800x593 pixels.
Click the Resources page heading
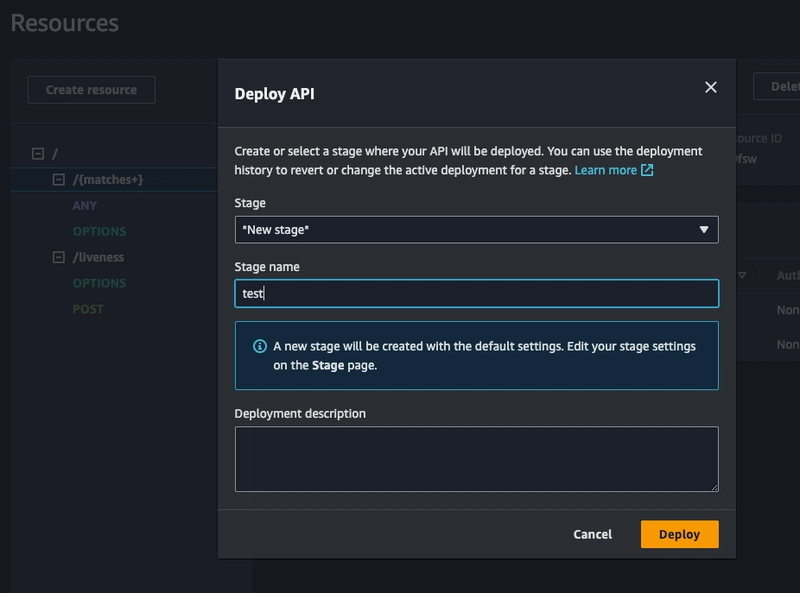[x=64, y=23]
